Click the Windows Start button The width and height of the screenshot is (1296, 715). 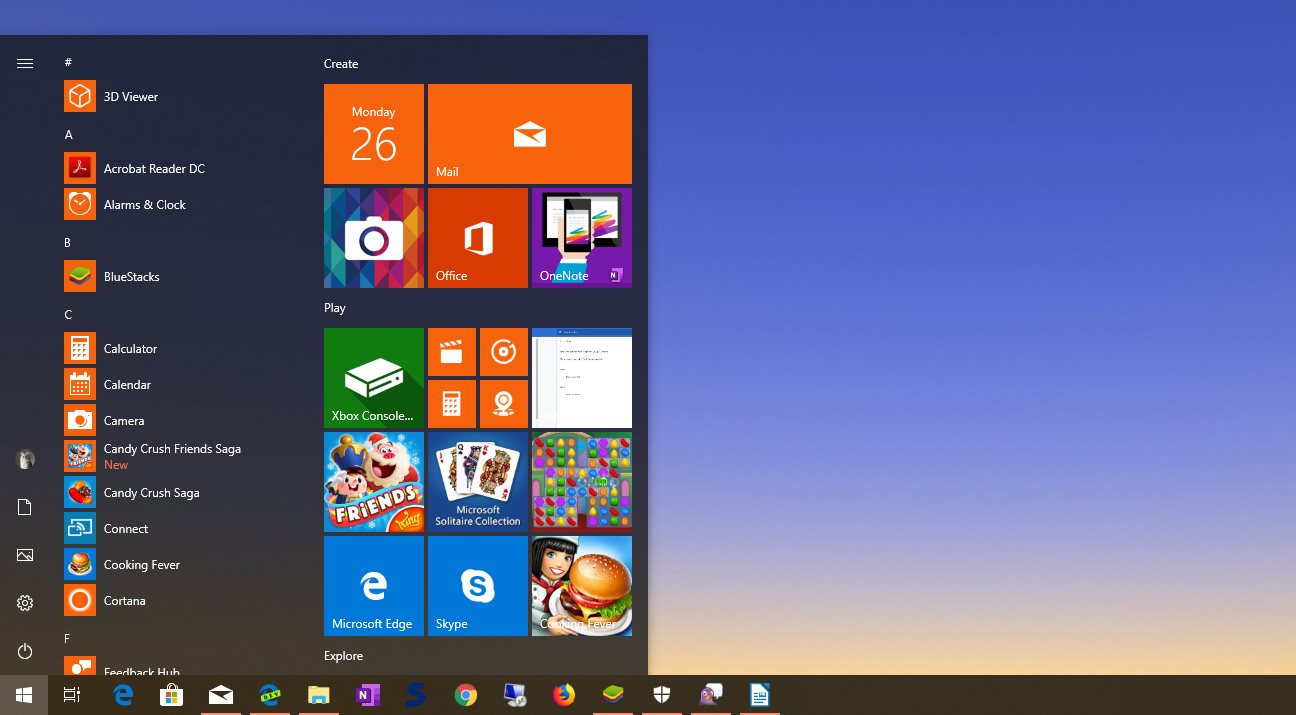click(x=24, y=695)
